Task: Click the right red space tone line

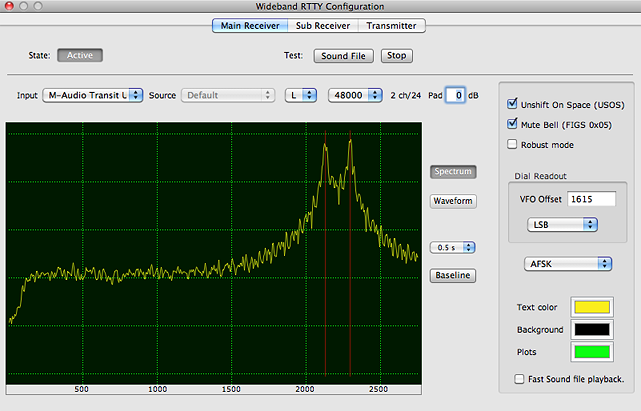Action: tap(350, 254)
